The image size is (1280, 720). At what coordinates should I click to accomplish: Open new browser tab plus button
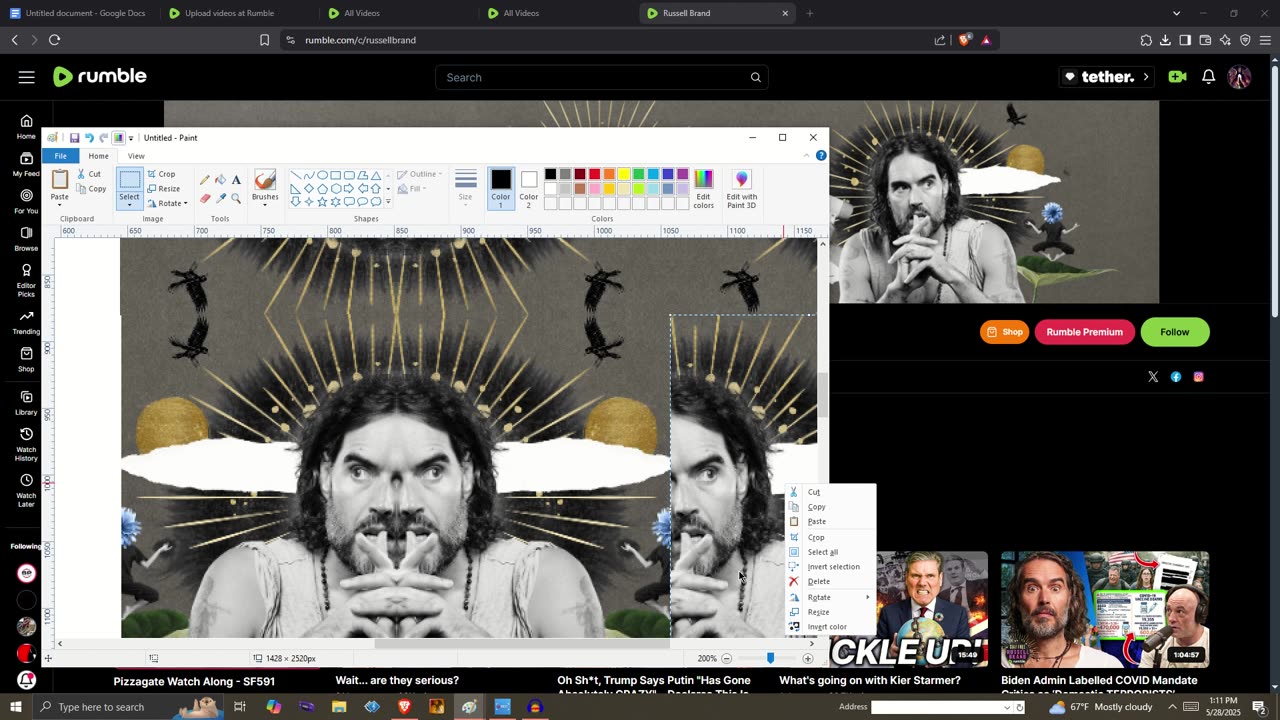click(810, 13)
